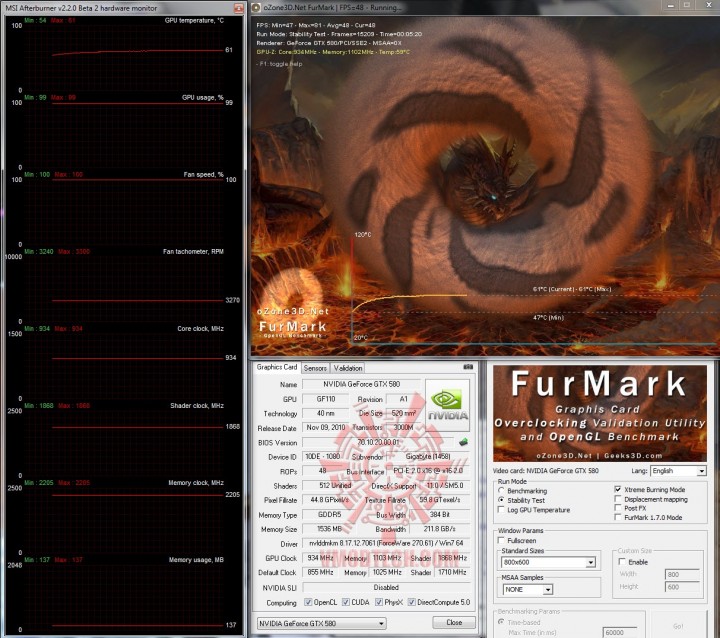
Task: Click the Memory Size field 1536 MB
Action: pos(329,529)
